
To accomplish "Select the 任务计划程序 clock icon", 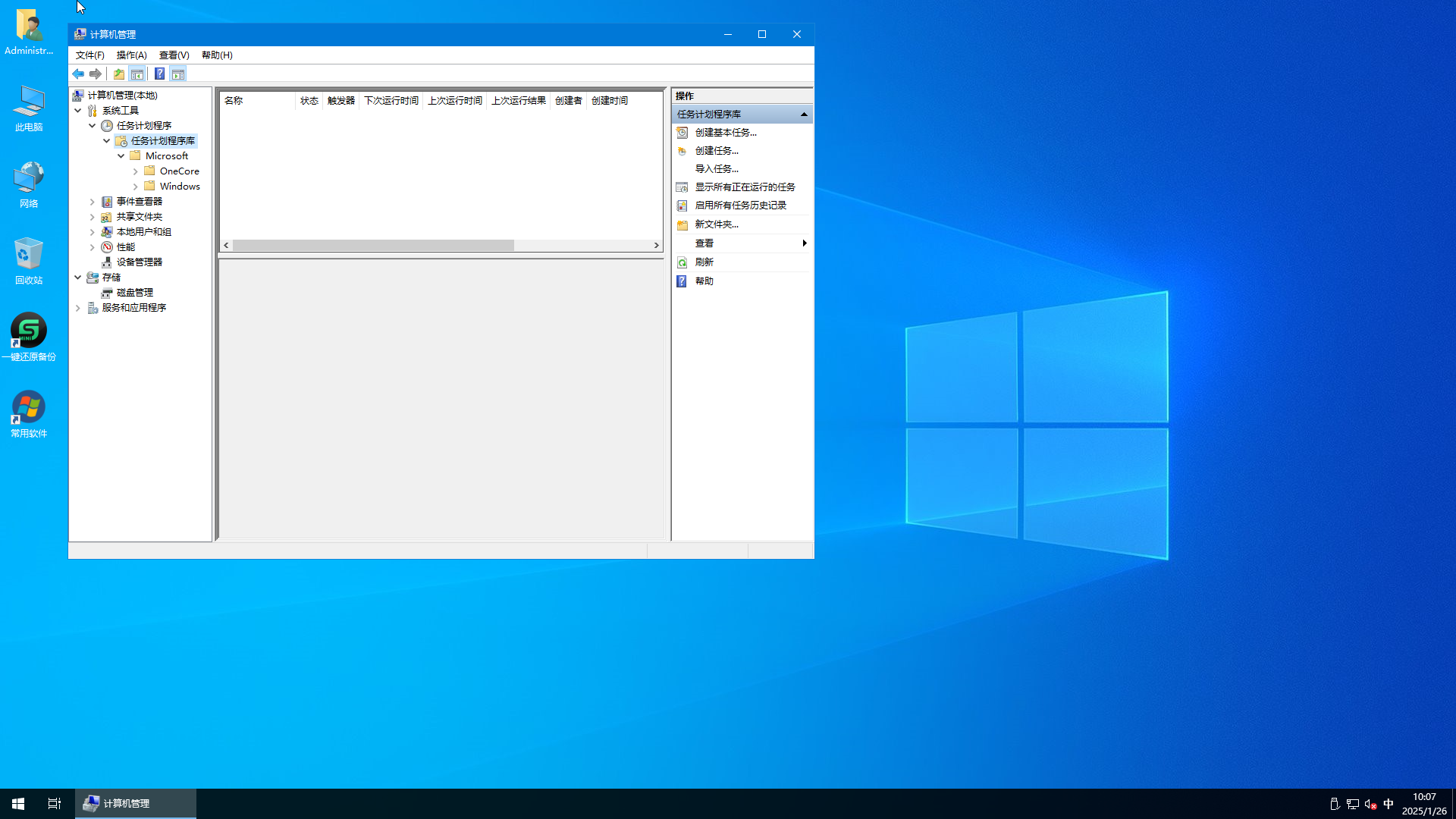I will pyautogui.click(x=107, y=126).
